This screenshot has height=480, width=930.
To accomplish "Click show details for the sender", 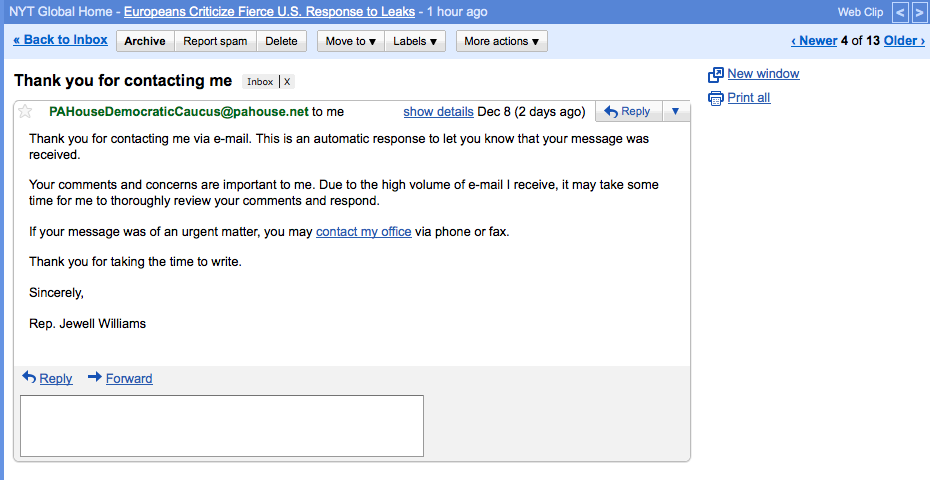I will click(438, 112).
